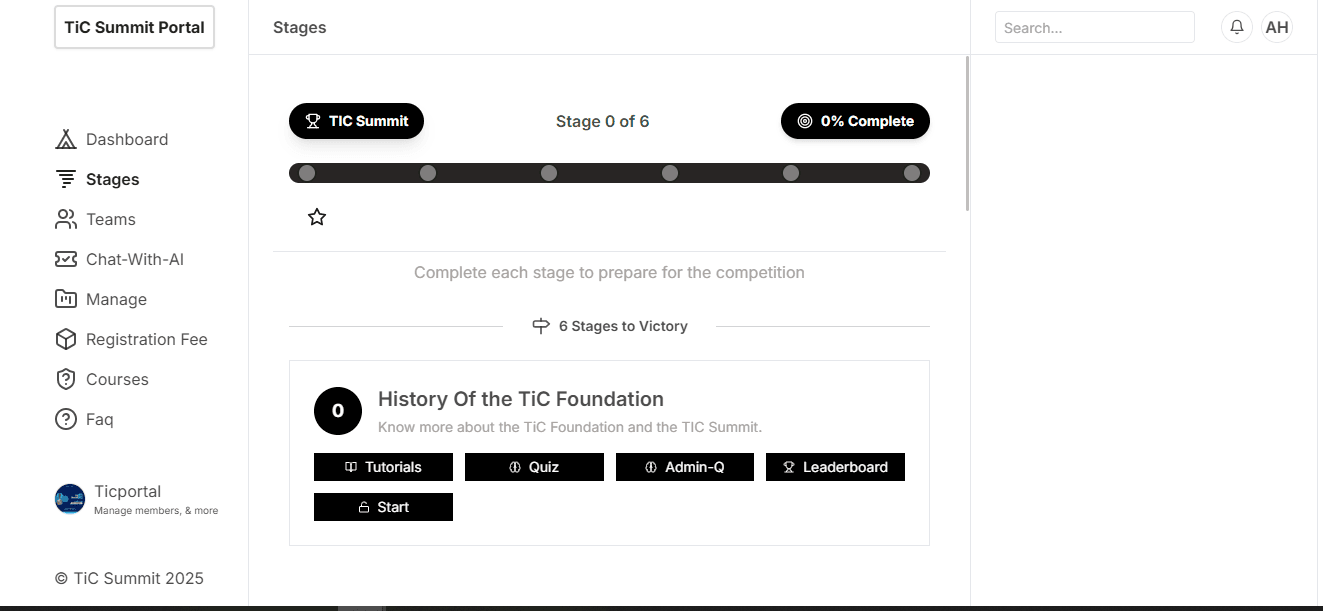The height and width of the screenshot is (611, 1323).
Task: Open the Courses section
Action: (x=115, y=379)
